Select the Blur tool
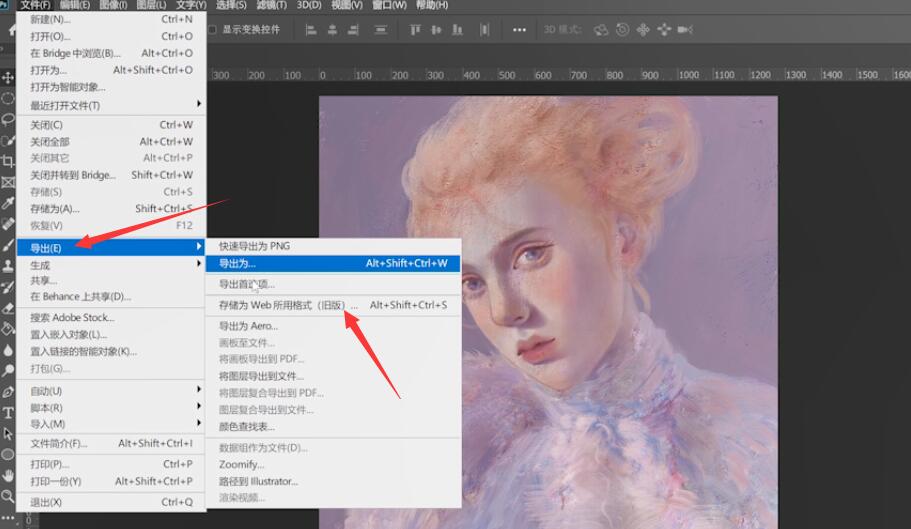911x529 pixels. 8,350
